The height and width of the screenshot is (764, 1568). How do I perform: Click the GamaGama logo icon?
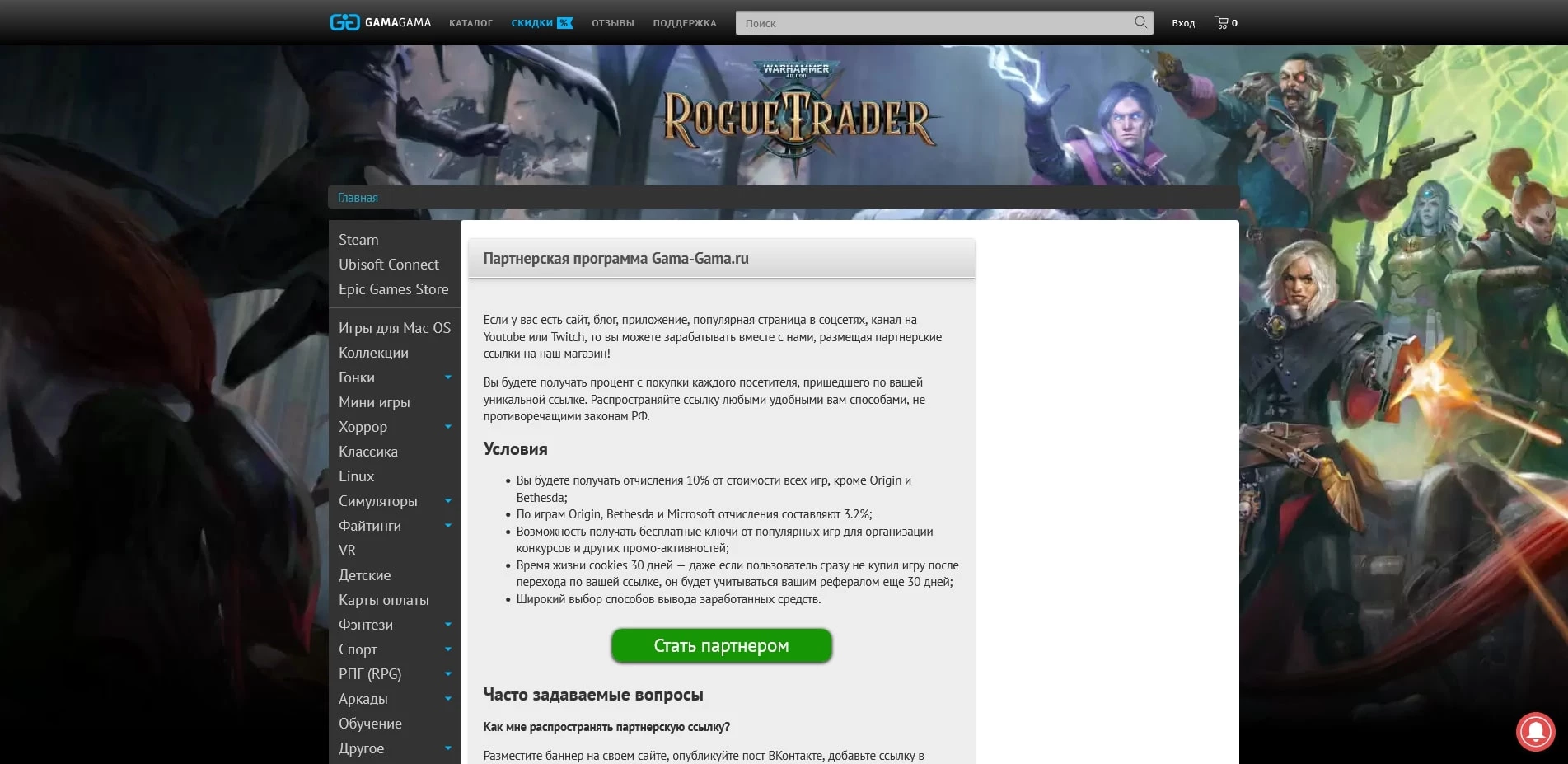click(344, 22)
